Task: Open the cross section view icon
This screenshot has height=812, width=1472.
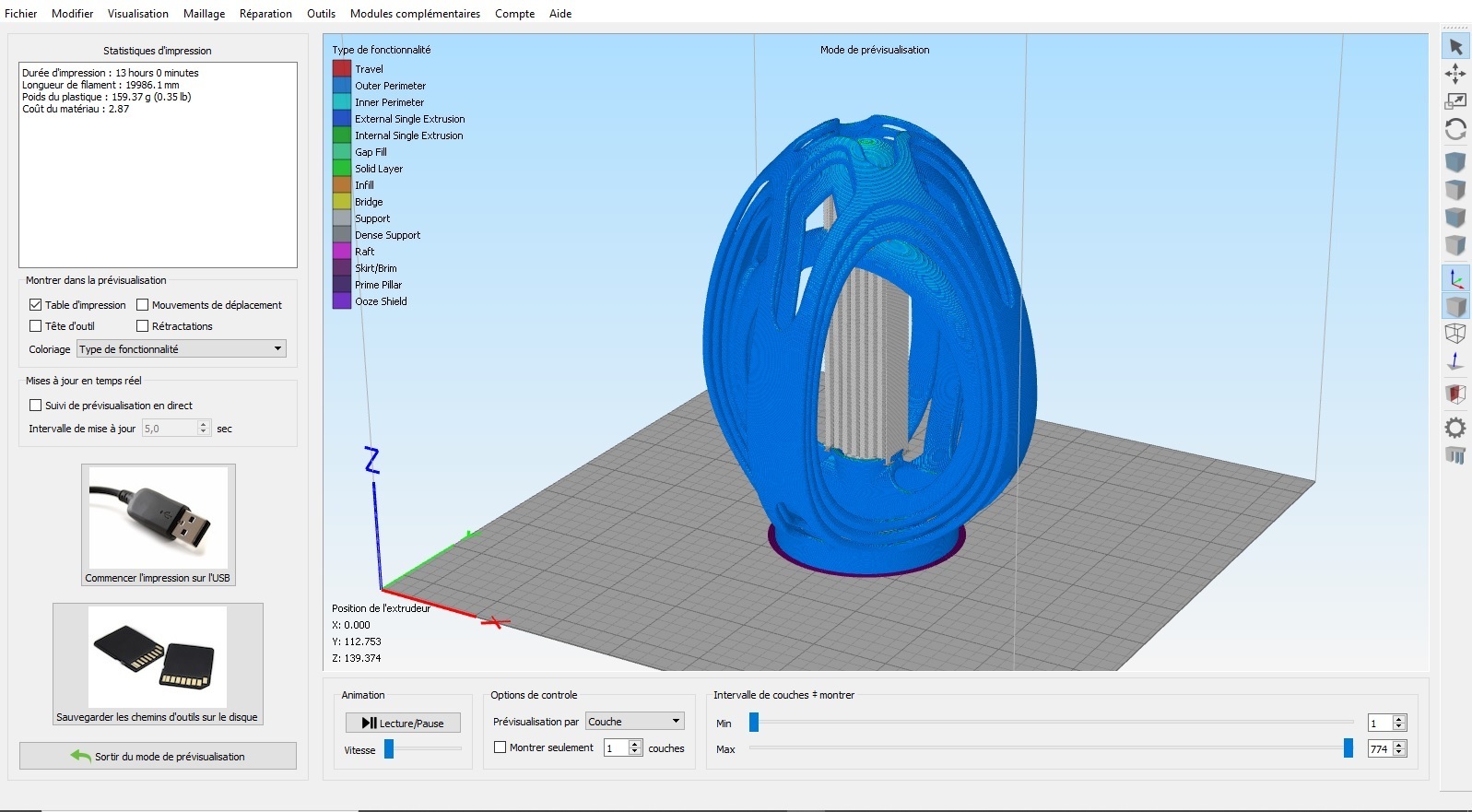Action: pyautogui.click(x=1455, y=394)
